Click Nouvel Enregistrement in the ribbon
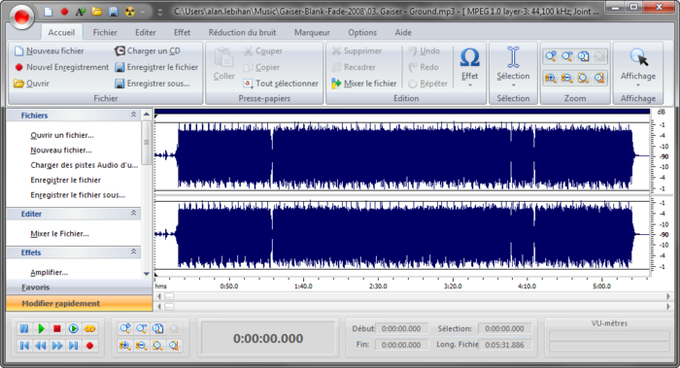This screenshot has height=368, width=680. tap(62, 67)
